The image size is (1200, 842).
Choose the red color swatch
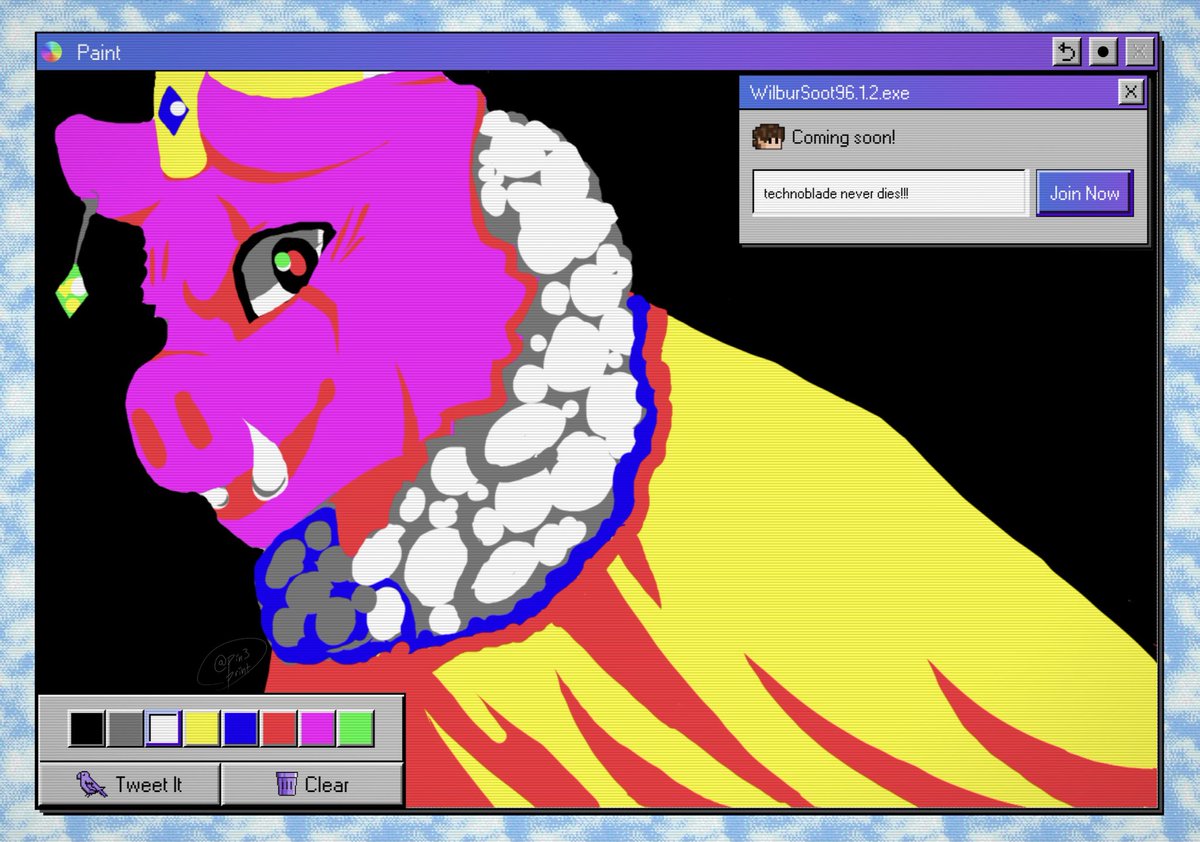(x=278, y=728)
